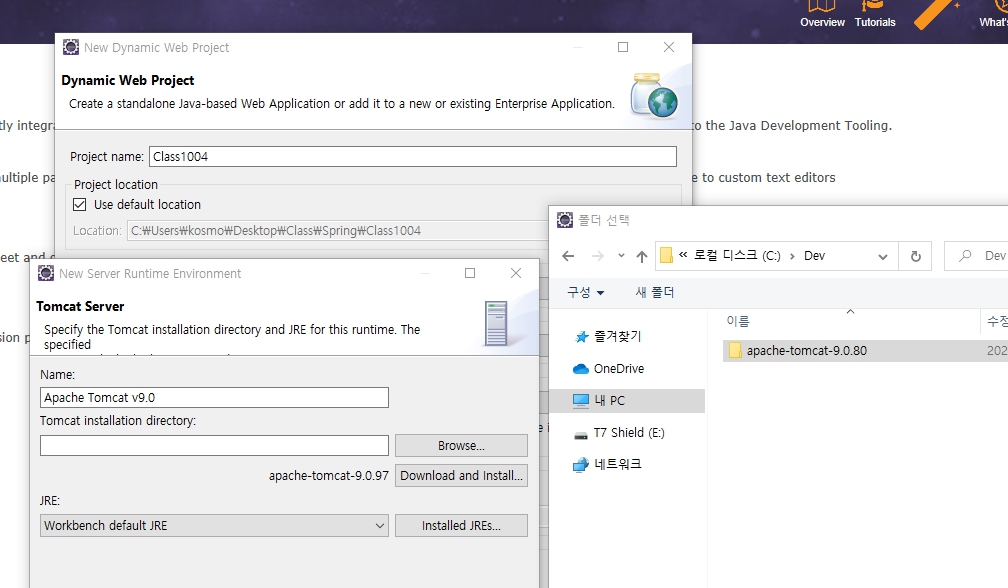This screenshot has width=1008, height=588.
Task: Click the 새 폴더 button
Action: 654,292
